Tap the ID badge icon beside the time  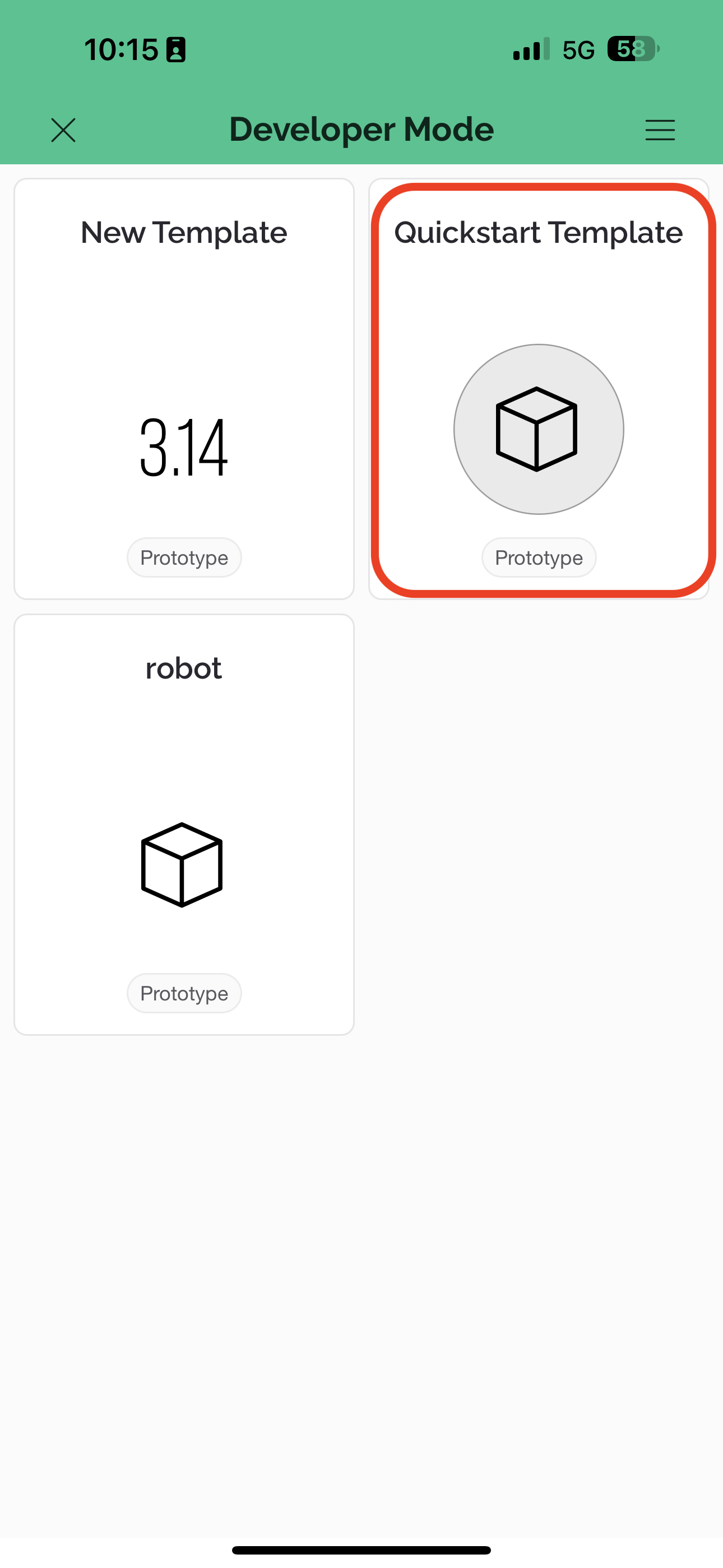click(x=177, y=50)
